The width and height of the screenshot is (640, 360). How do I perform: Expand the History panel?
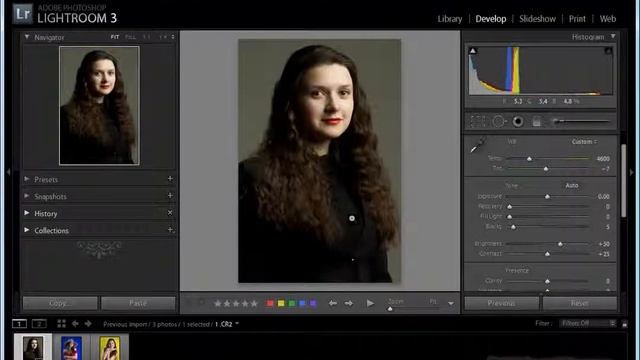[x=27, y=213]
